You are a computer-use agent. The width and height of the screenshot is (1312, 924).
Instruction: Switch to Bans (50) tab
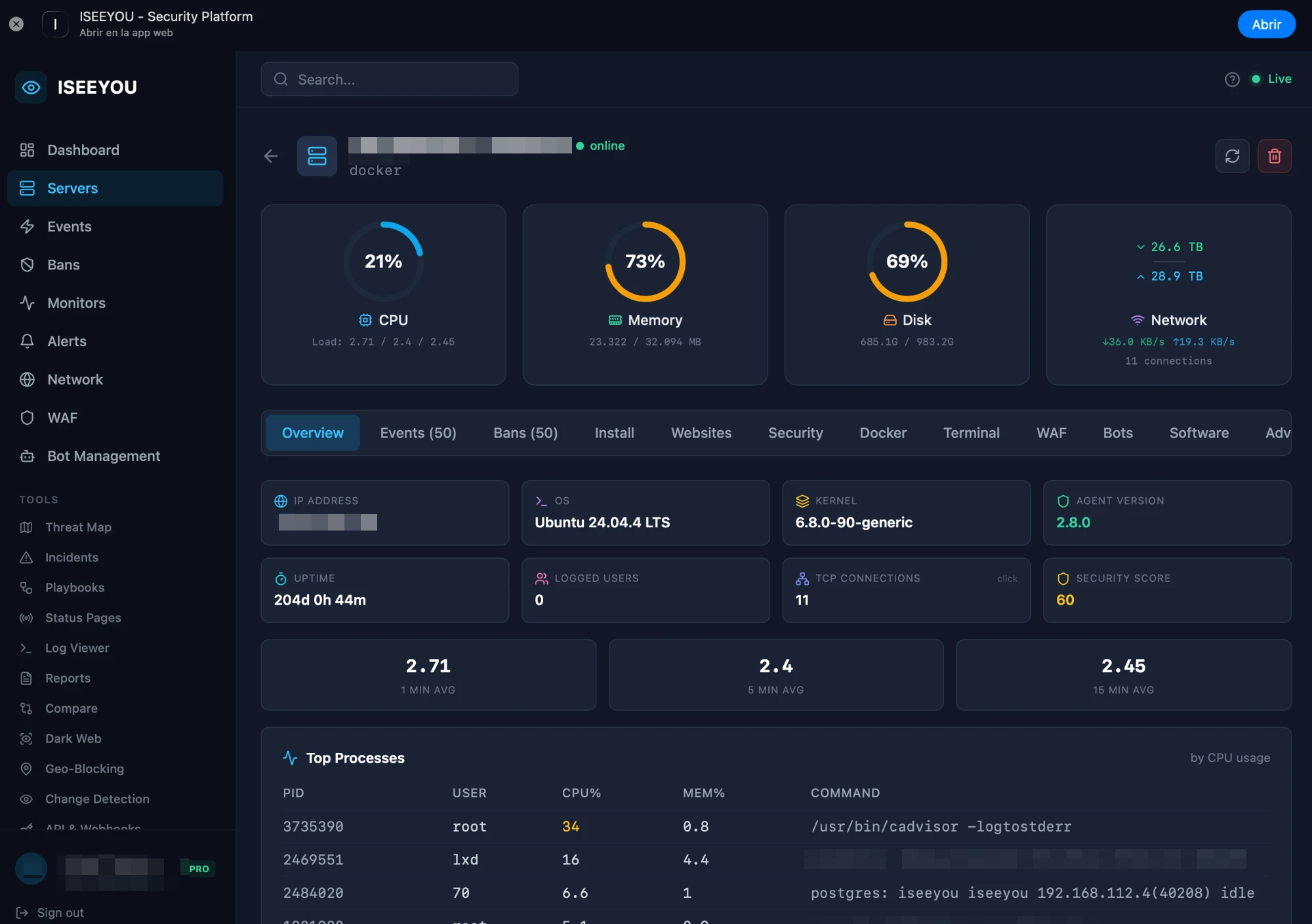click(525, 433)
